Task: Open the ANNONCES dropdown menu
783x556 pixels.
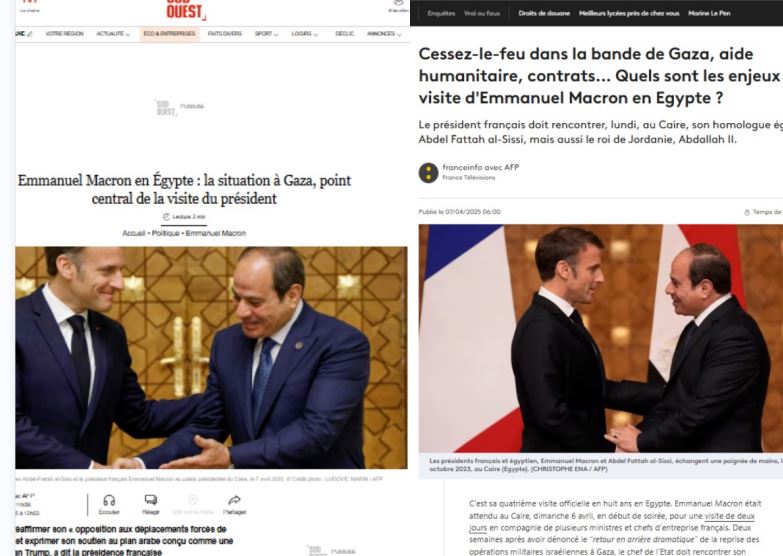Action: pyautogui.click(x=384, y=34)
